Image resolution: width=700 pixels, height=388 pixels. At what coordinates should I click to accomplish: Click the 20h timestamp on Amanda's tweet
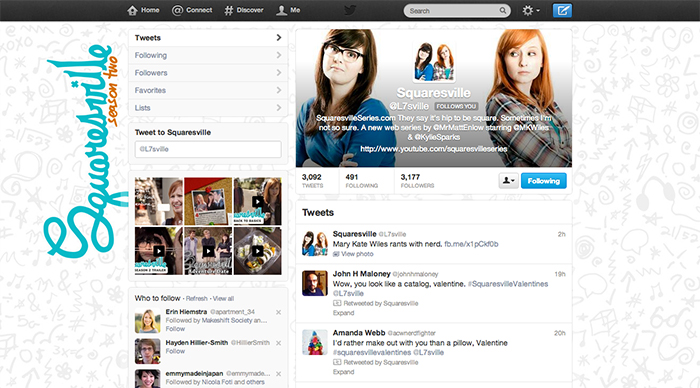click(x=560, y=333)
